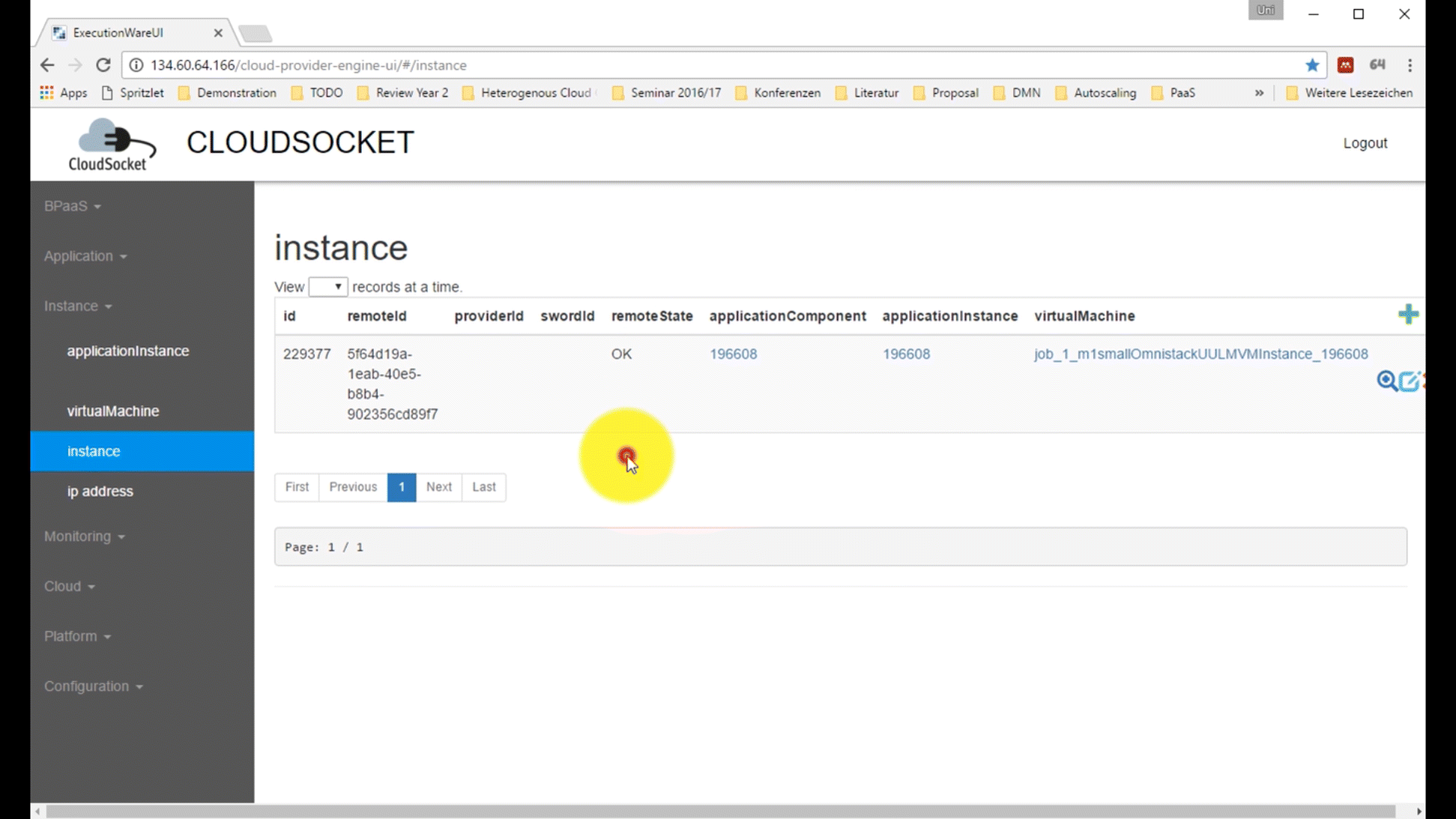Image resolution: width=1456 pixels, height=819 pixels.
Task: Open the Apps grid shortcut
Action: [x=64, y=93]
